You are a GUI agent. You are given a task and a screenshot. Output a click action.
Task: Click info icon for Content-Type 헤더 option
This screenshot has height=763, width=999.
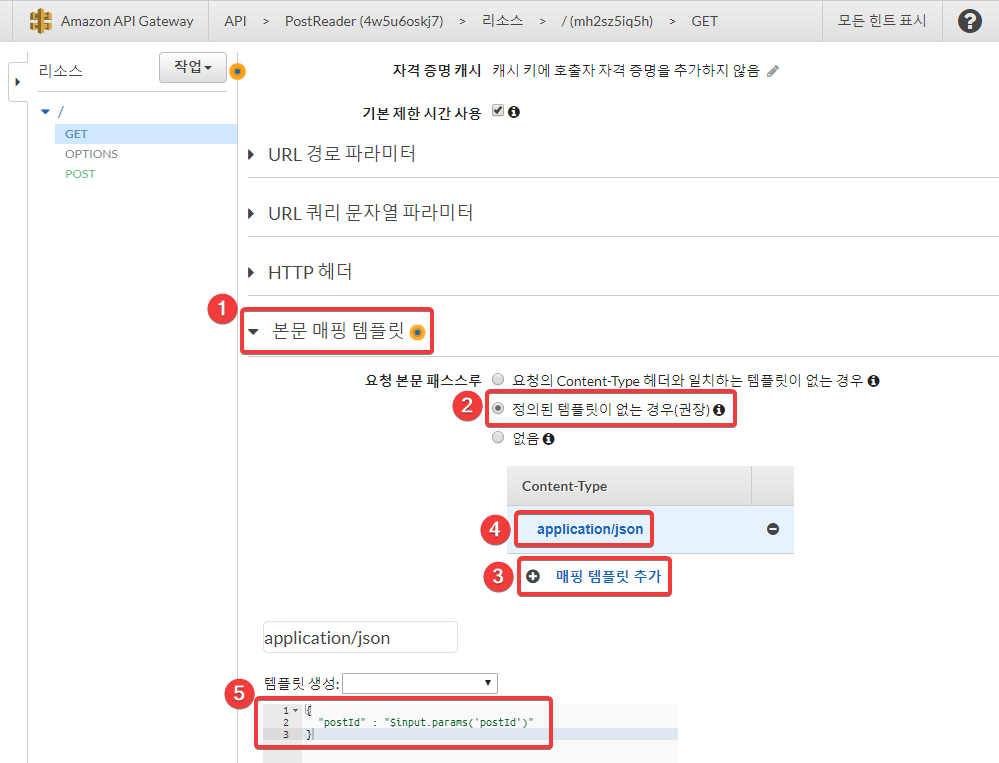click(x=873, y=381)
